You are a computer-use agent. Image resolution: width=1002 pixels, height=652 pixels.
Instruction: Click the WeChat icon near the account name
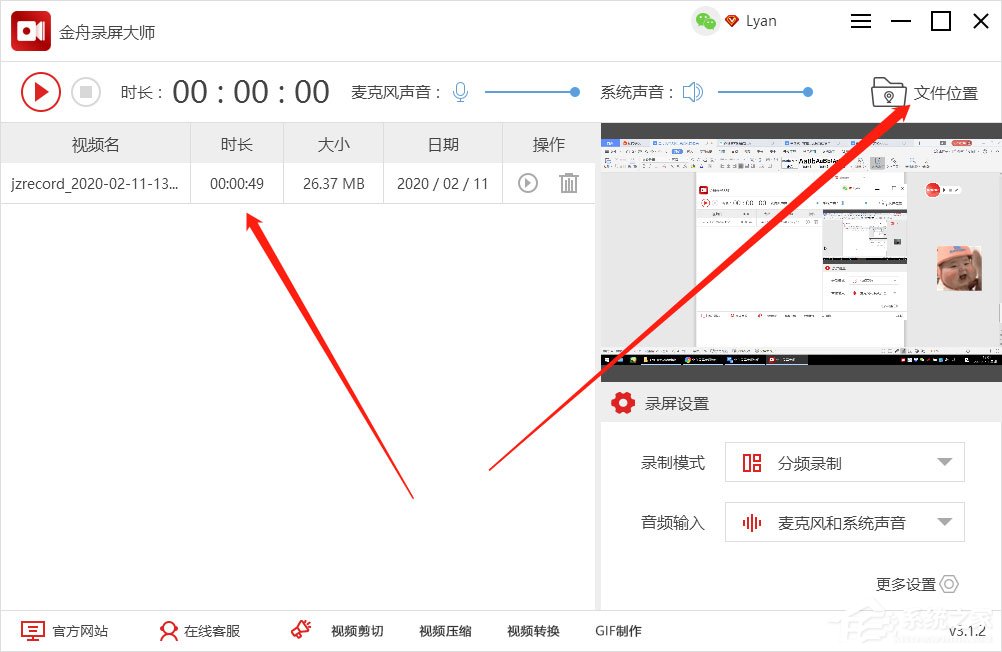point(706,20)
